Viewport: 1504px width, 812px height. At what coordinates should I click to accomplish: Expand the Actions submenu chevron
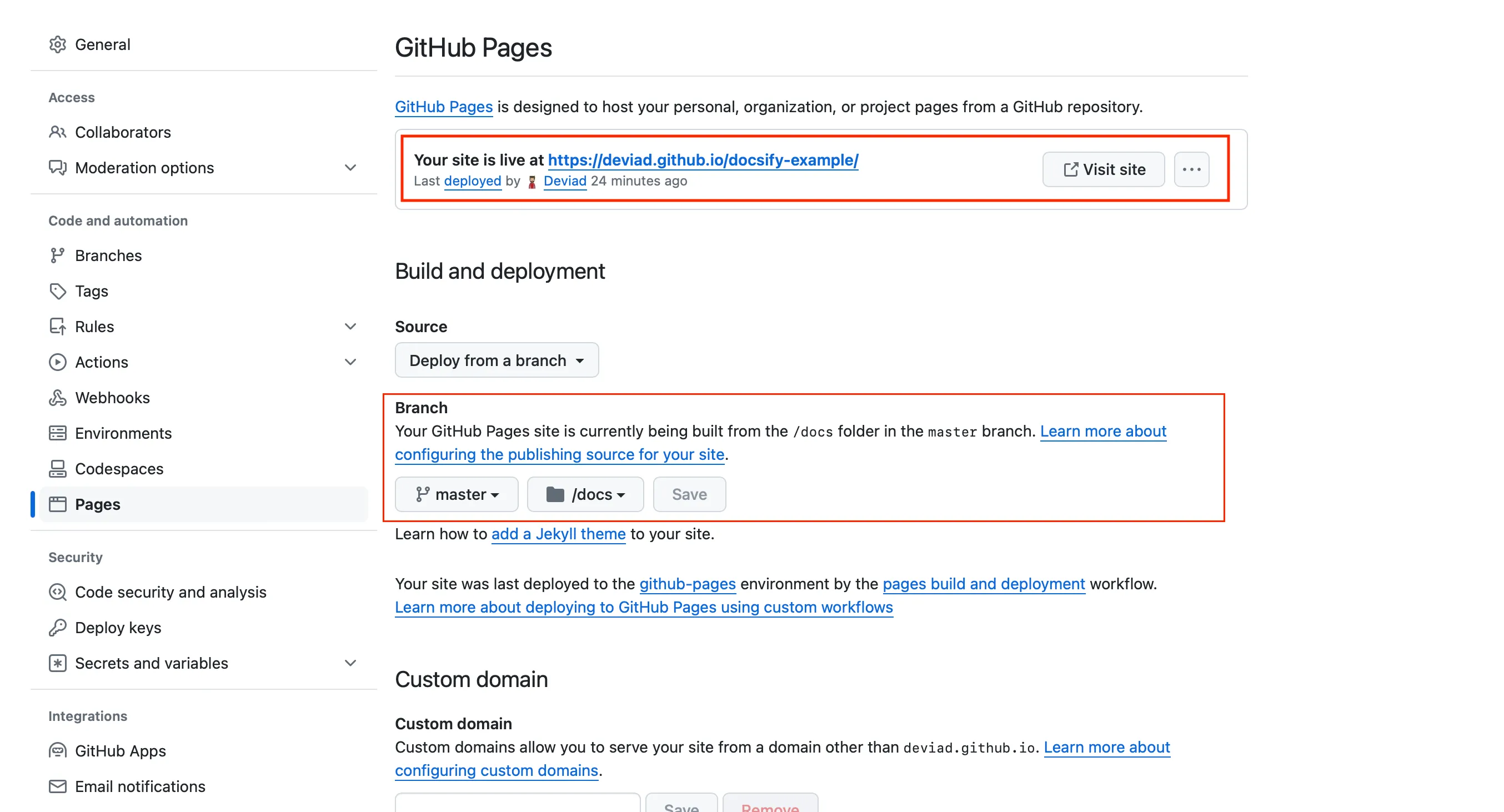350,362
